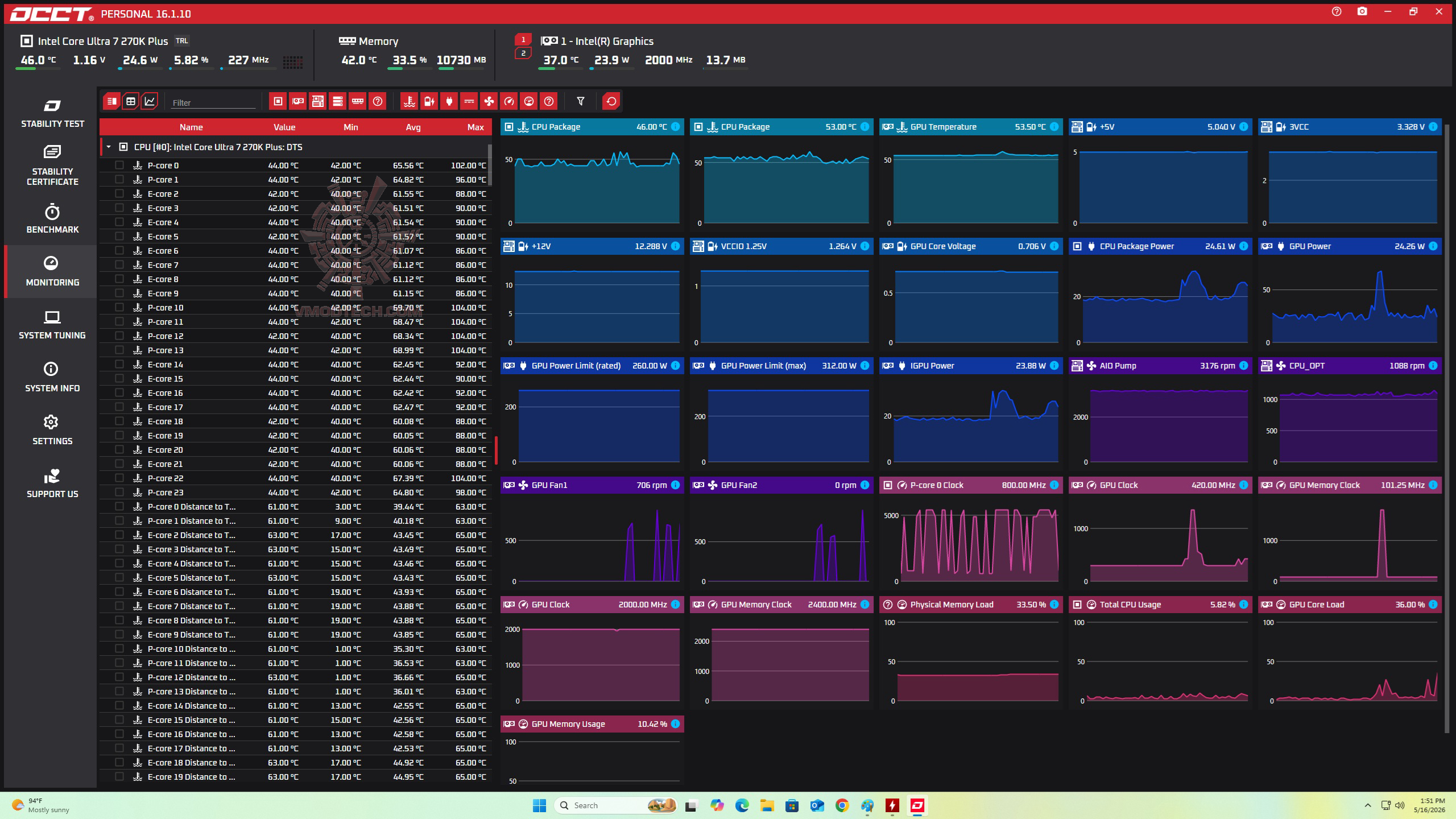1456x819 pixels.
Task: Check the E-core 6 Distance checkbox
Action: coord(119,591)
